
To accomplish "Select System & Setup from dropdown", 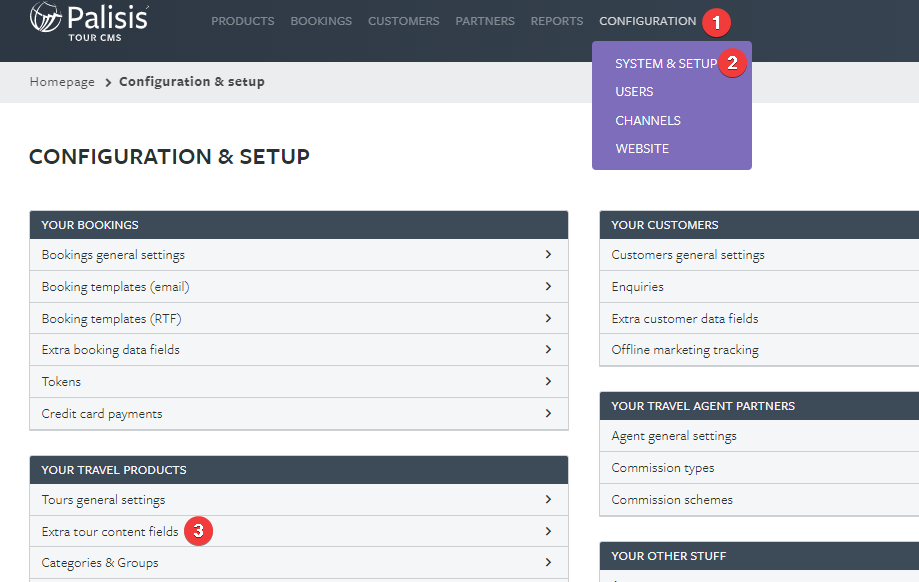I will [x=666, y=63].
